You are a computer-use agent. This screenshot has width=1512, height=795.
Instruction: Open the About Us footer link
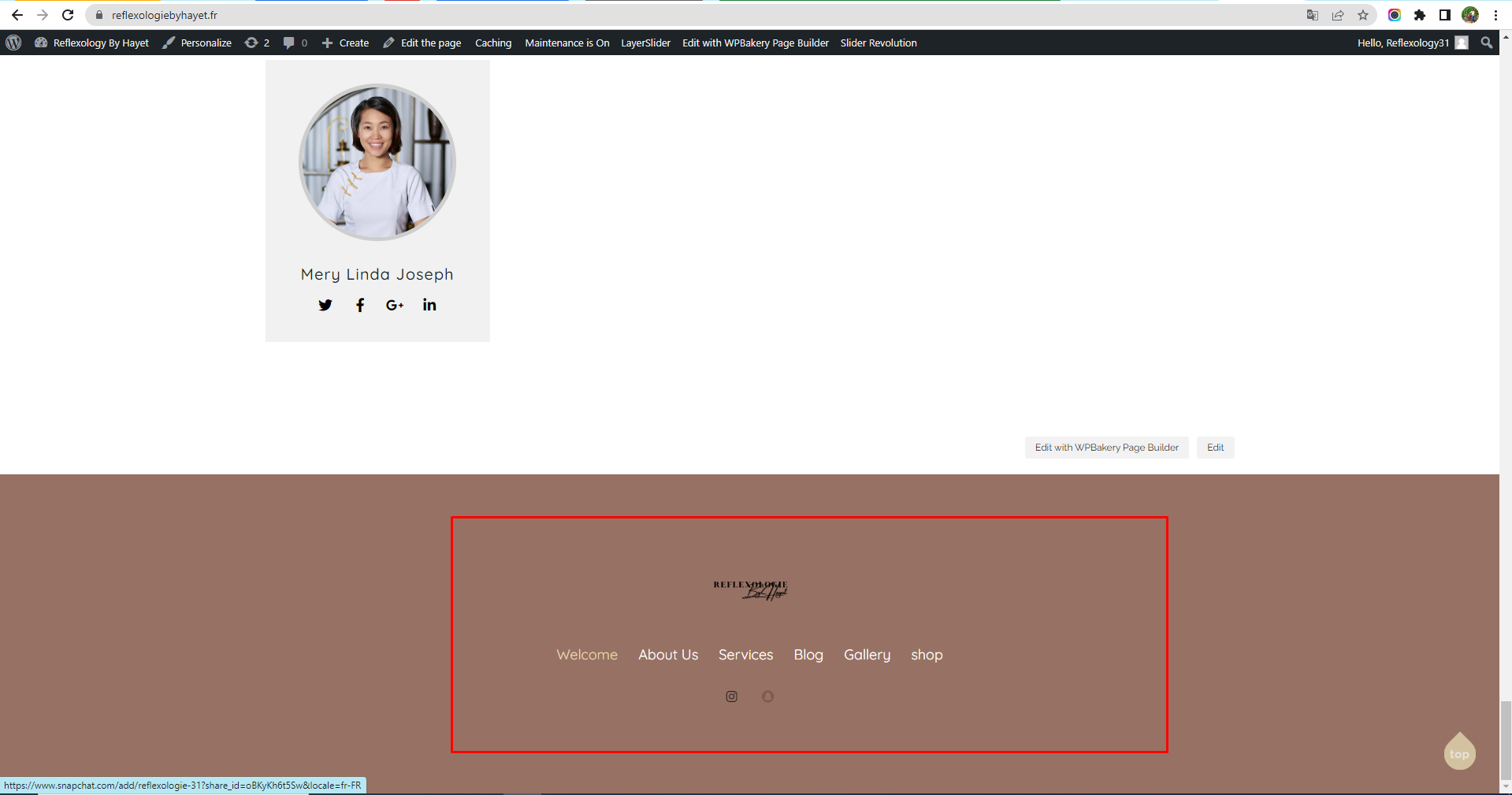coord(668,655)
